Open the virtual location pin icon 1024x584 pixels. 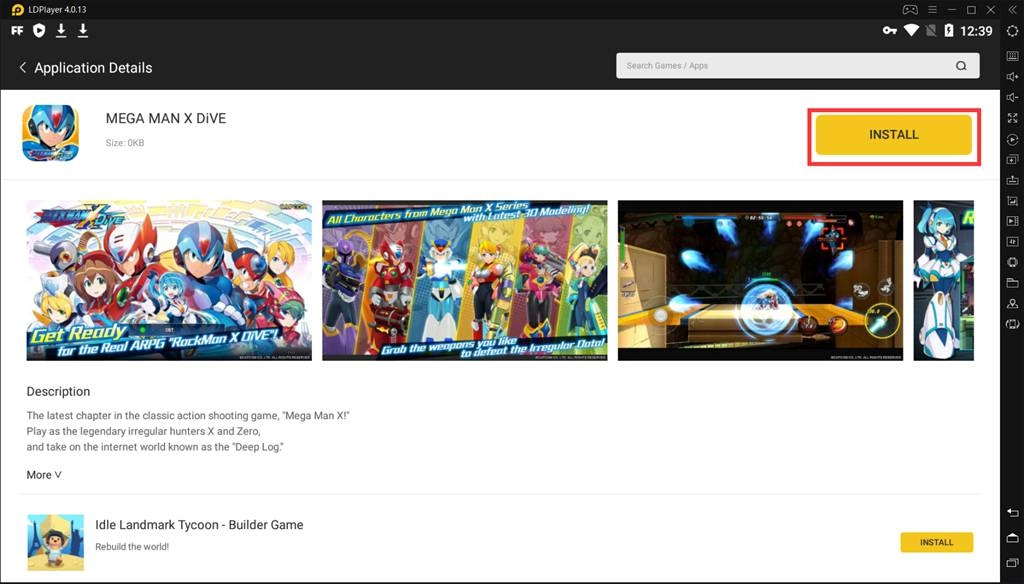click(x=1012, y=304)
